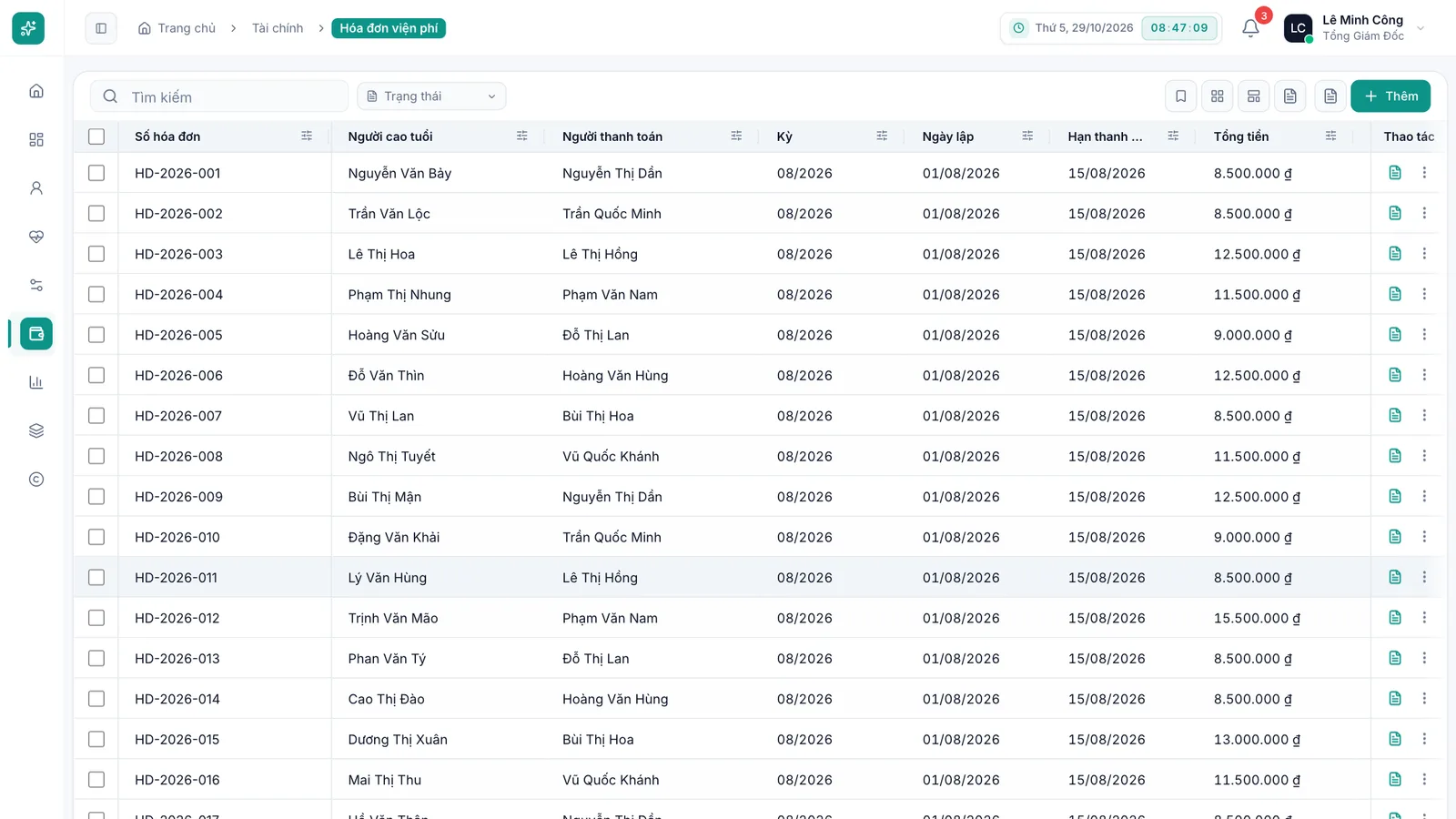Click the clock time display 08:47:09

click(1179, 28)
